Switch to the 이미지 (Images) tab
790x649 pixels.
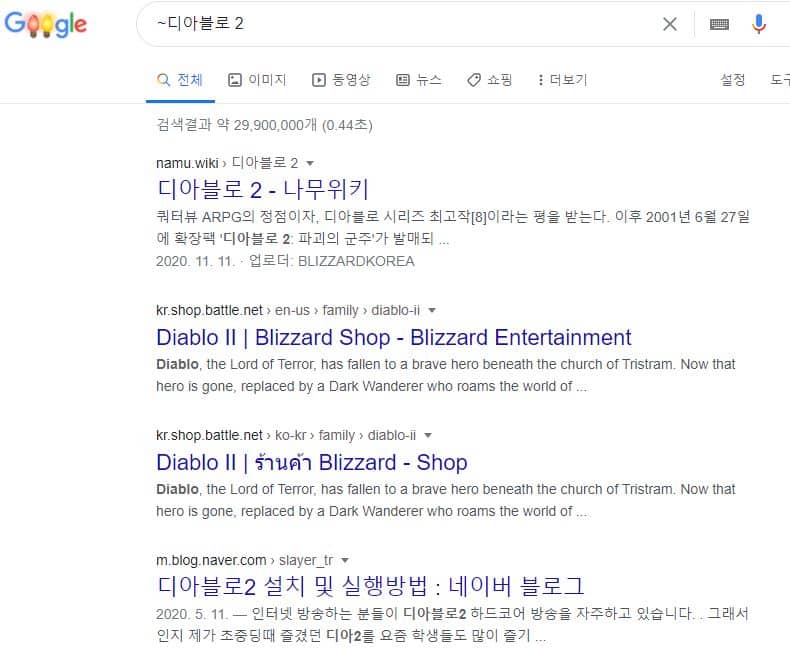[257, 80]
